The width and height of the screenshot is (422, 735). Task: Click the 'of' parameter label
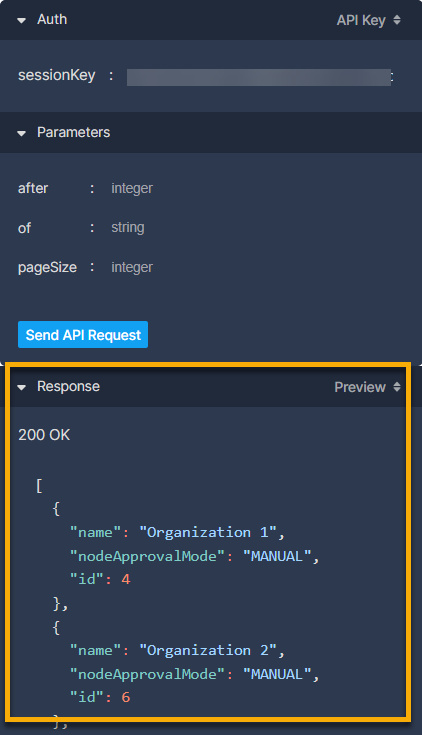pyautogui.click(x=24, y=228)
